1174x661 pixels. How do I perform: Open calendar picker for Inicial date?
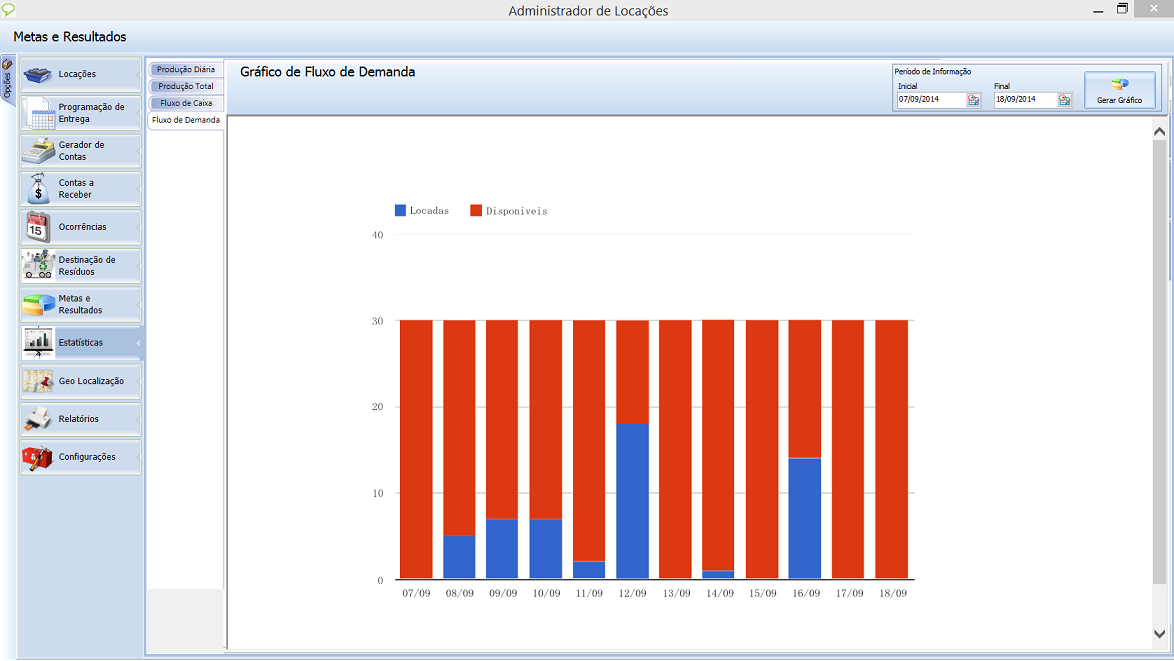(973, 100)
